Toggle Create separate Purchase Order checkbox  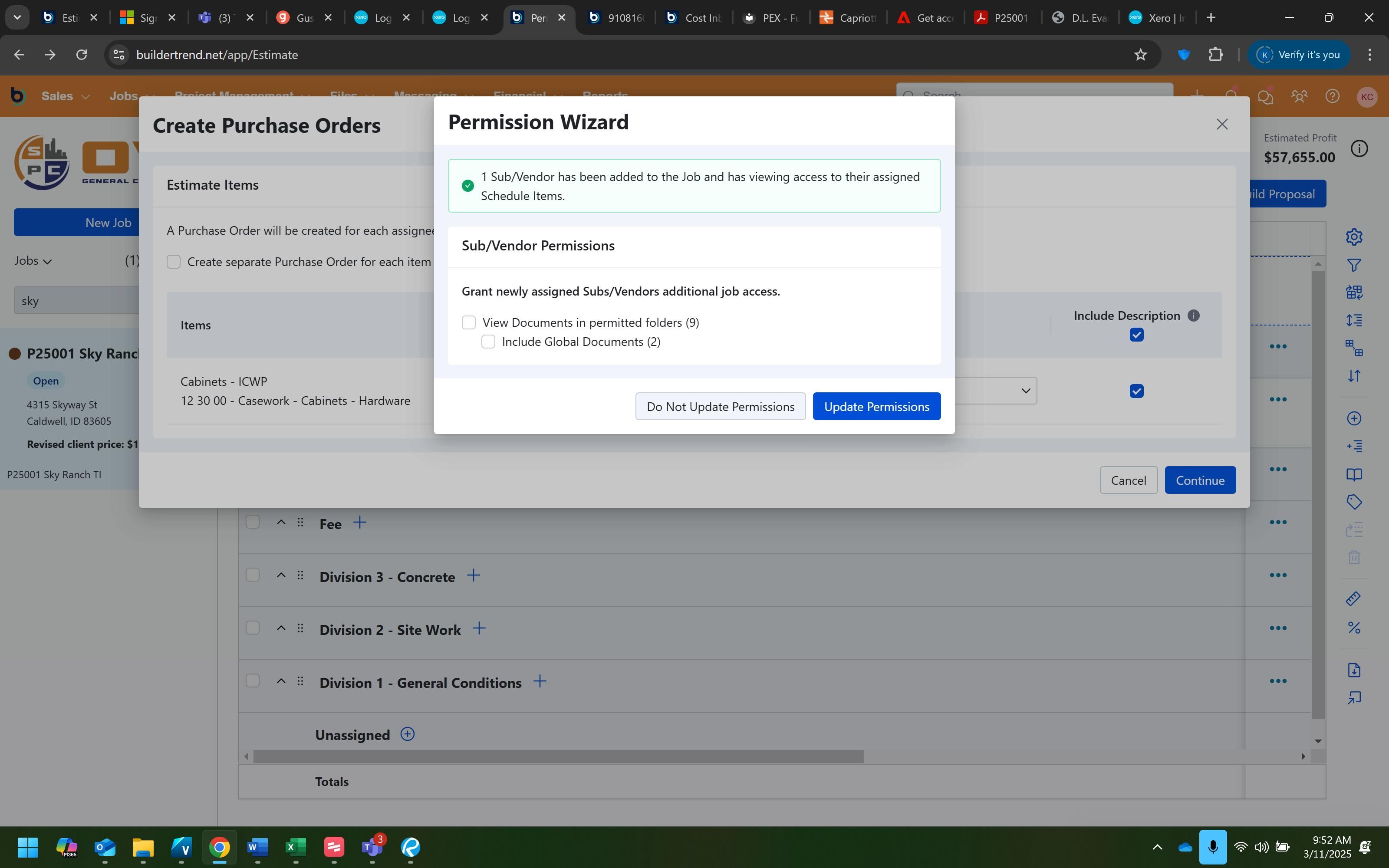[x=173, y=262]
